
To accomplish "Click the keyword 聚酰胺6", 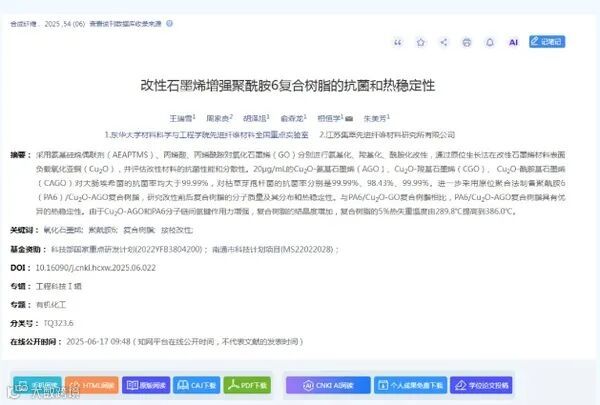I will (x=103, y=230).
